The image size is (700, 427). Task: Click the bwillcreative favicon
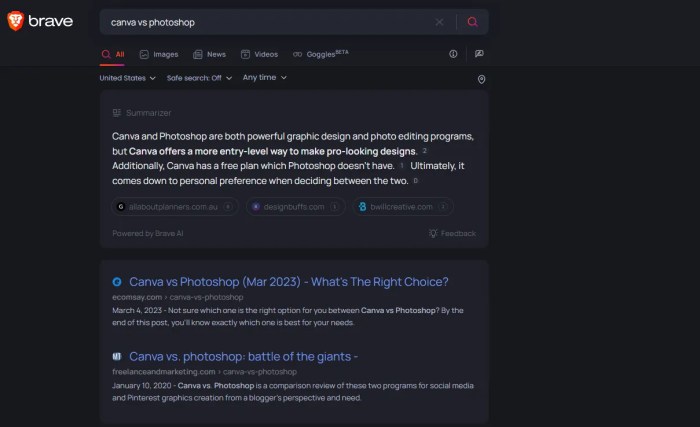coord(362,207)
